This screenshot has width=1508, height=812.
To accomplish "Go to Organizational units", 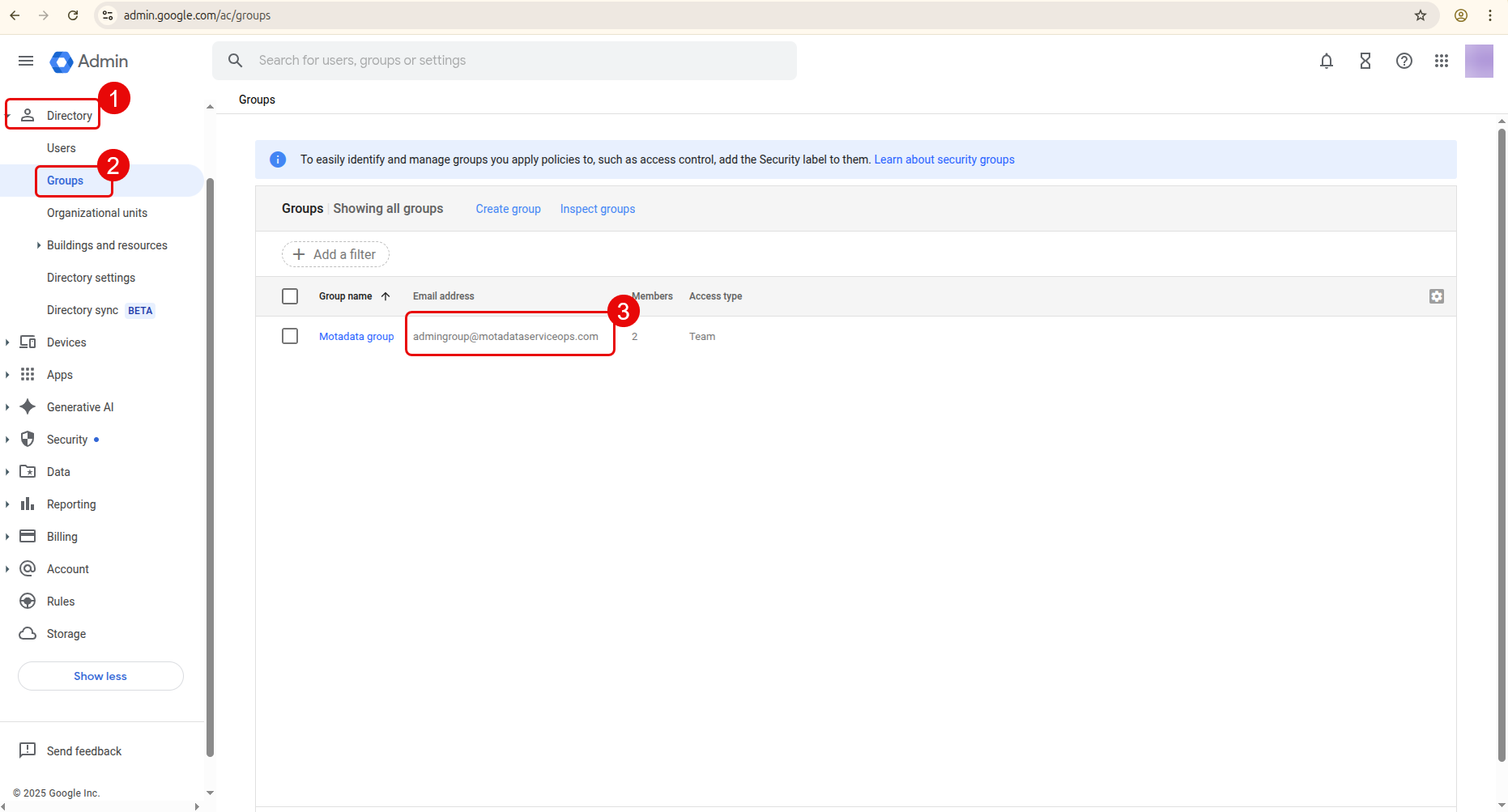I will 96,213.
